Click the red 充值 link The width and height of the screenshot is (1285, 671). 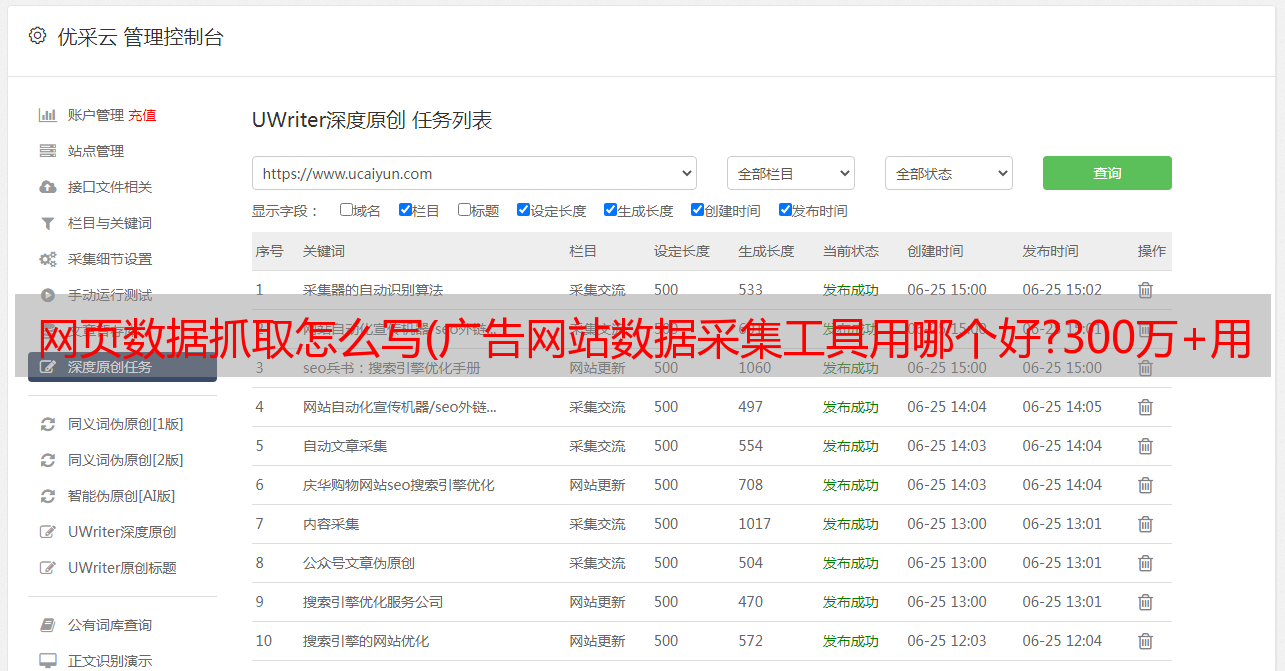(x=142, y=115)
